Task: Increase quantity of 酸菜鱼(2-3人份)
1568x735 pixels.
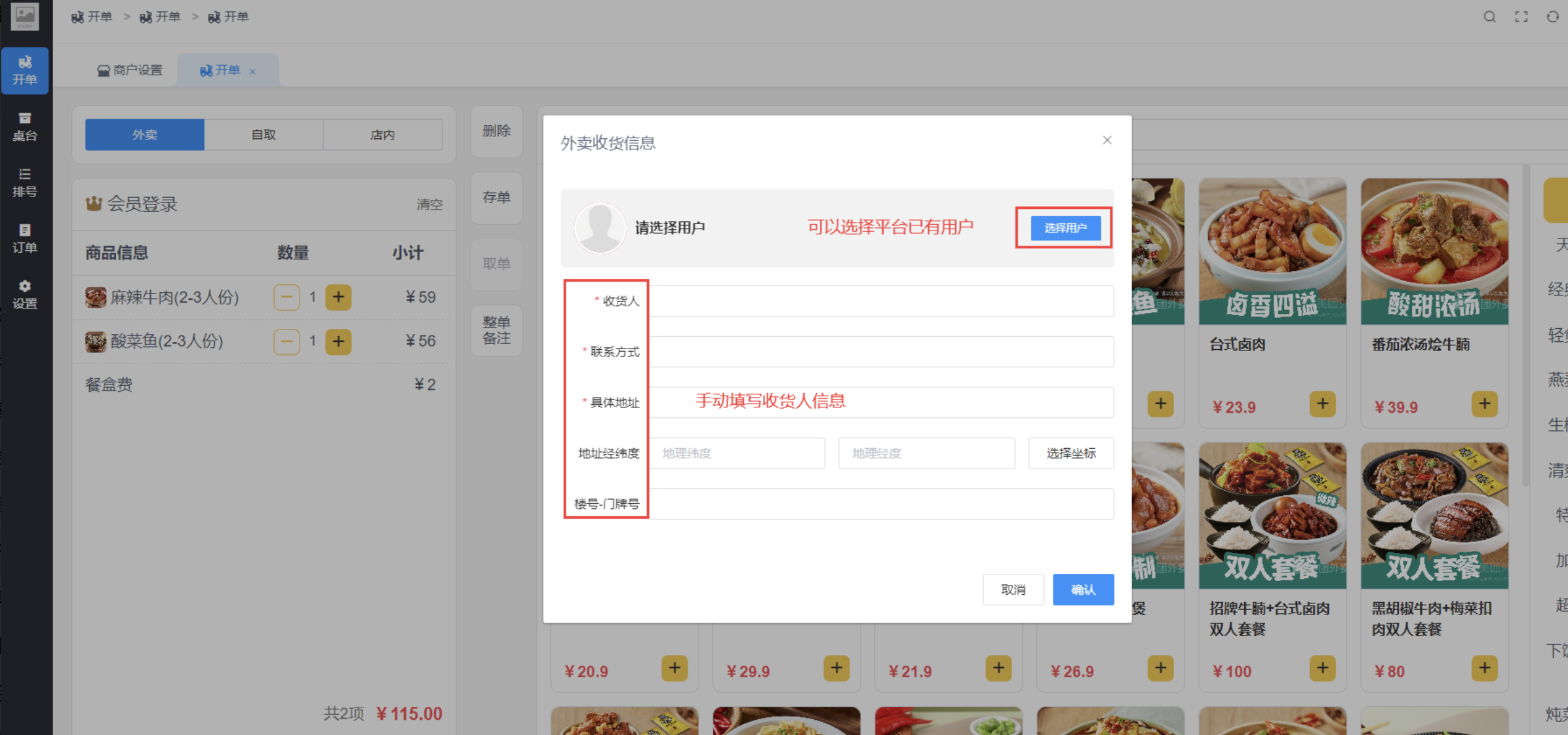Action: coord(338,341)
